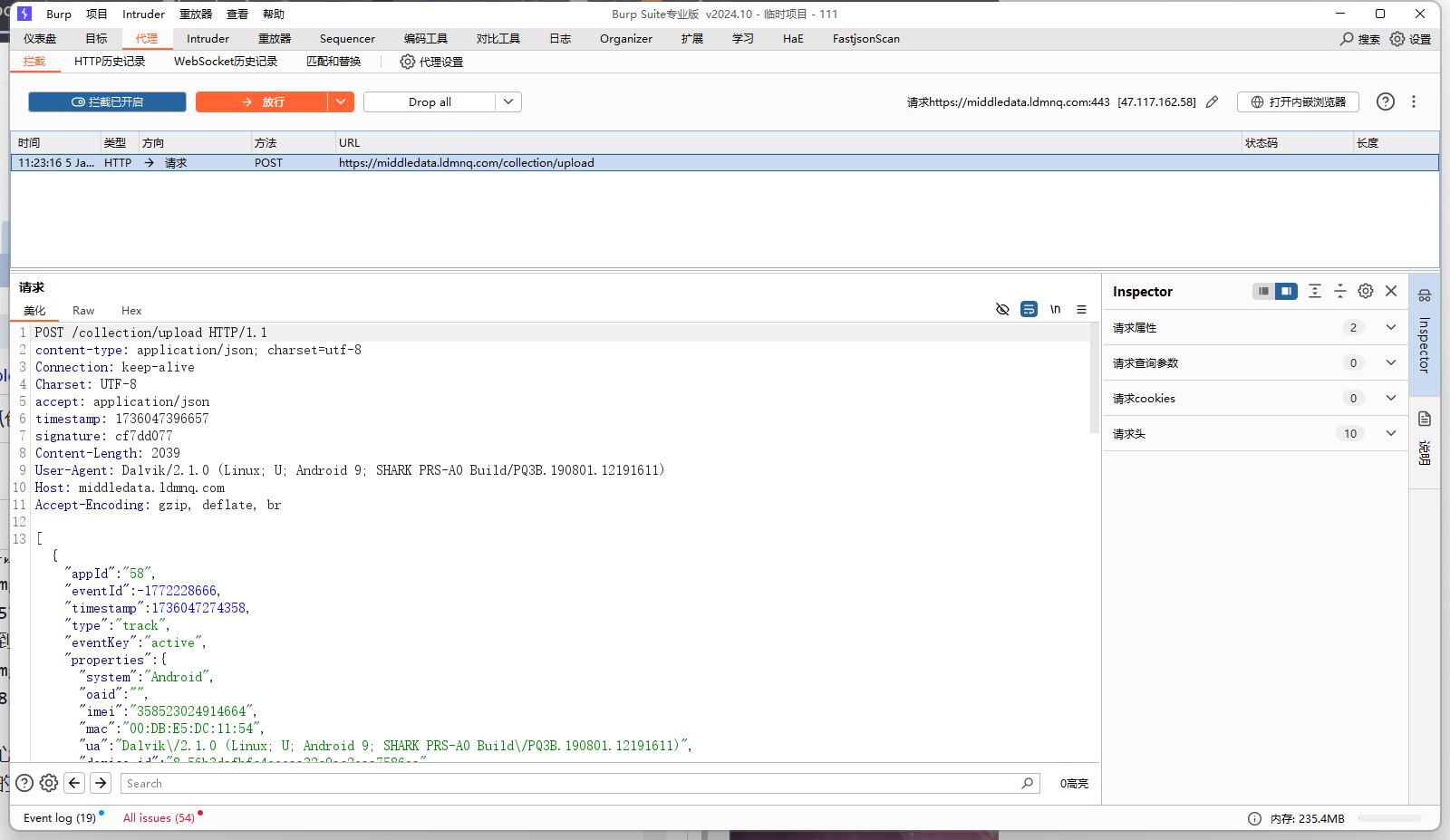Switch Inspector to the right layout toggle
Screen dimensions: 1450x840
coord(1286,291)
